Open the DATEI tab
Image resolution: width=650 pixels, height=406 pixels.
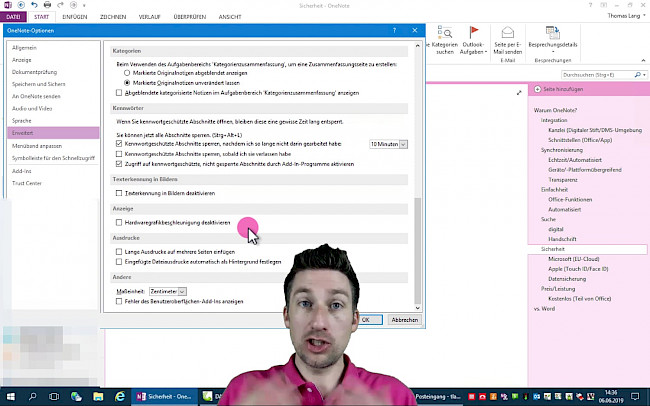coord(13,17)
